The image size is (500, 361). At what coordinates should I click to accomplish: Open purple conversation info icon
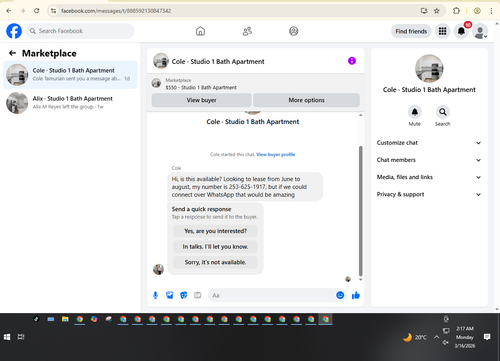(x=352, y=61)
